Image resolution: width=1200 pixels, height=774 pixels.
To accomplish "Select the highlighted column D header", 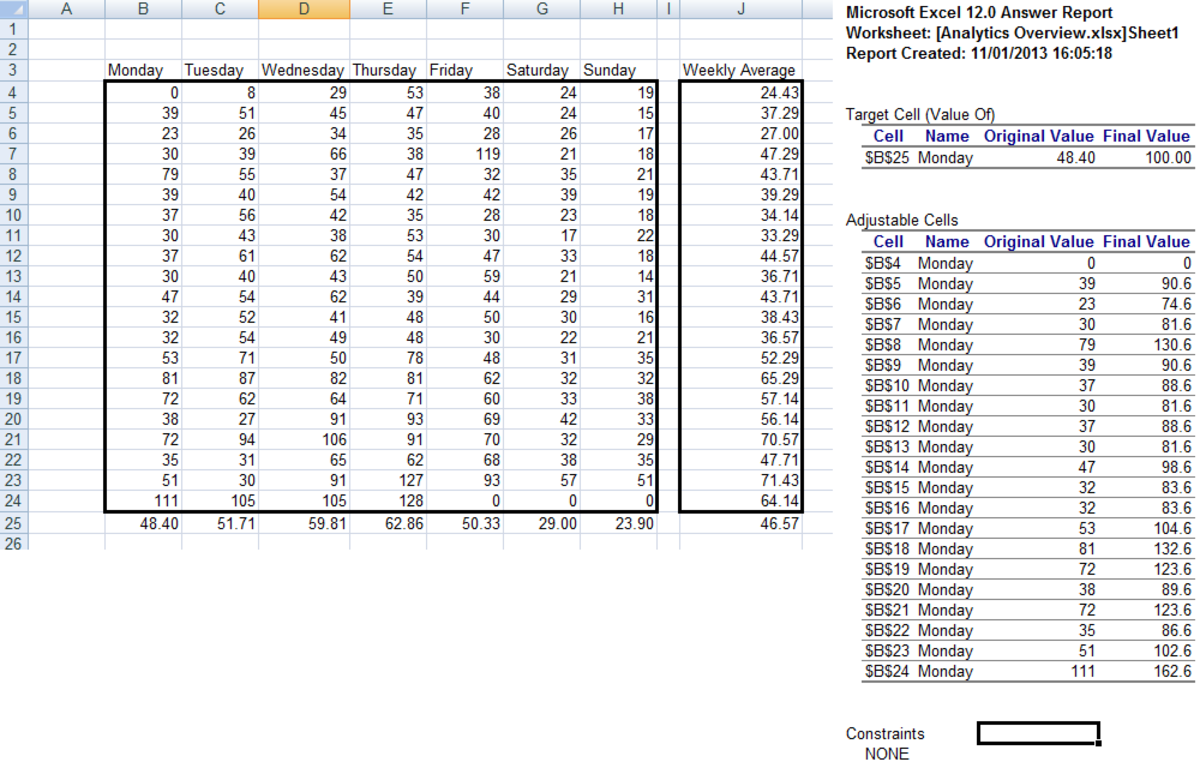I will (303, 9).
